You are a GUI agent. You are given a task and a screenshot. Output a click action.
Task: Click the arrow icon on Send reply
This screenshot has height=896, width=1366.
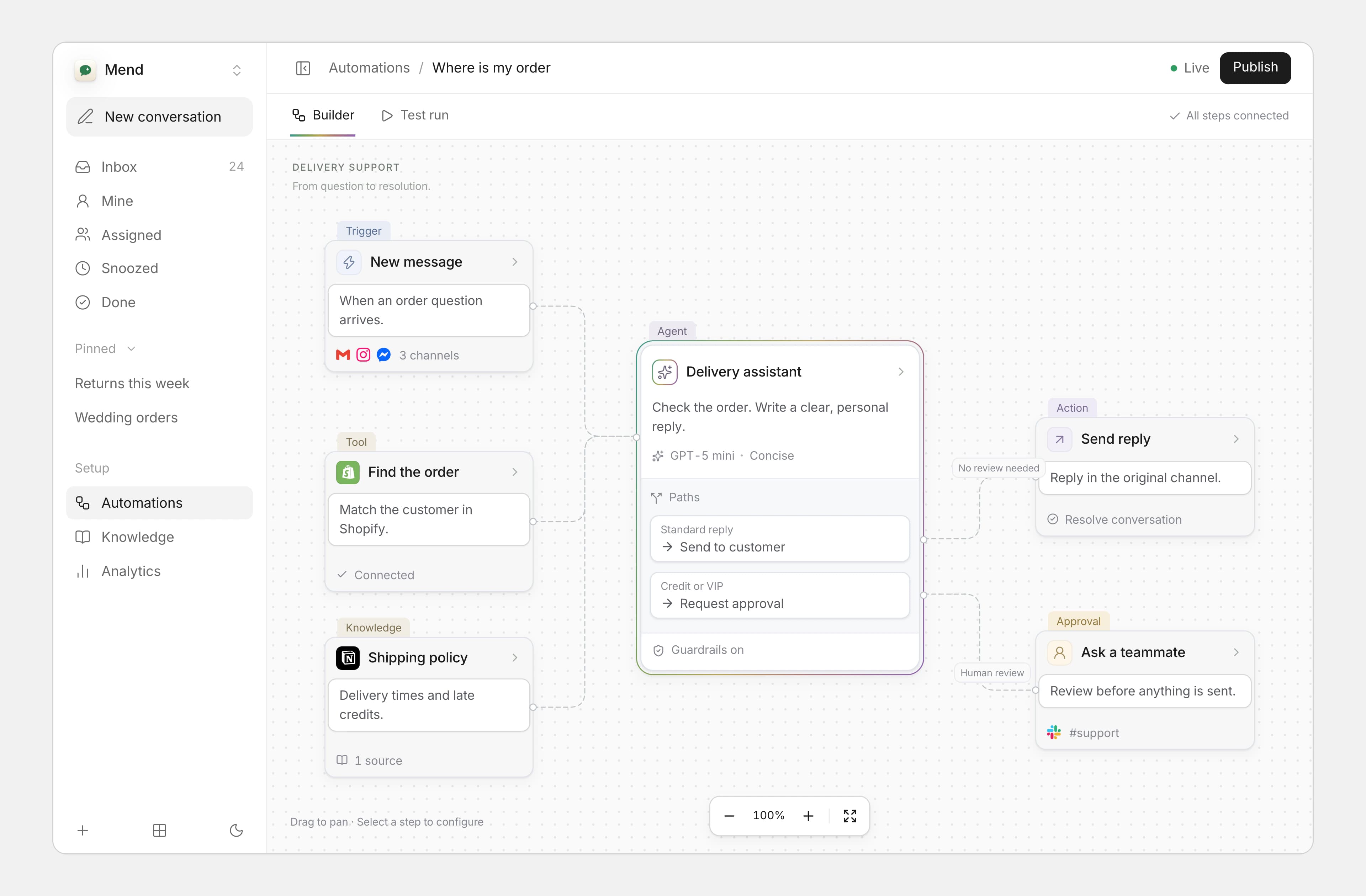1059,439
